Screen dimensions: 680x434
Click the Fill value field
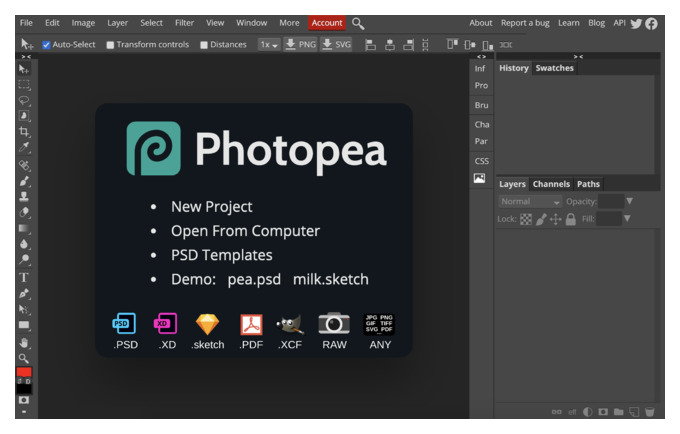pyautogui.click(x=609, y=219)
